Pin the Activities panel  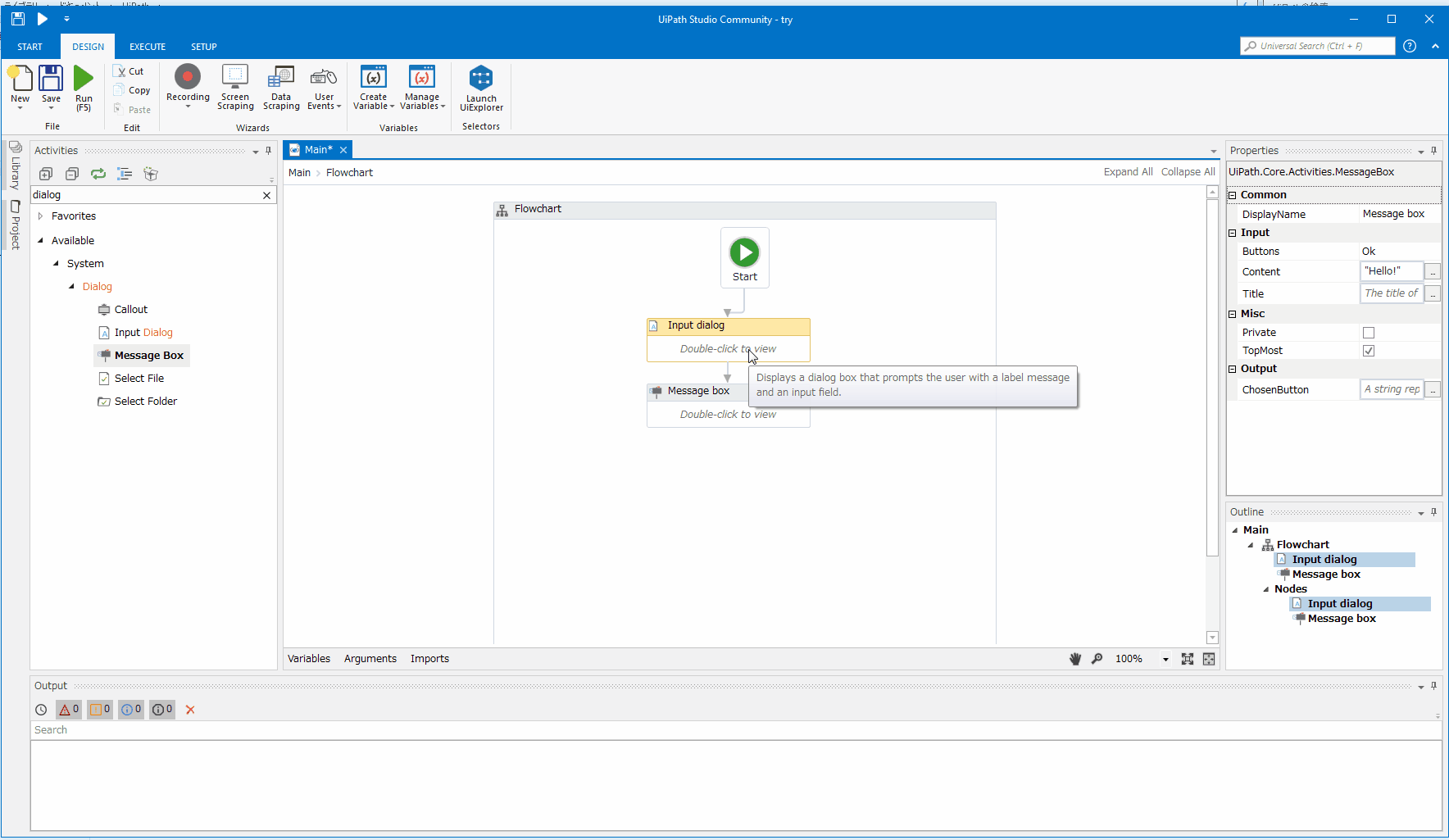coord(268,151)
